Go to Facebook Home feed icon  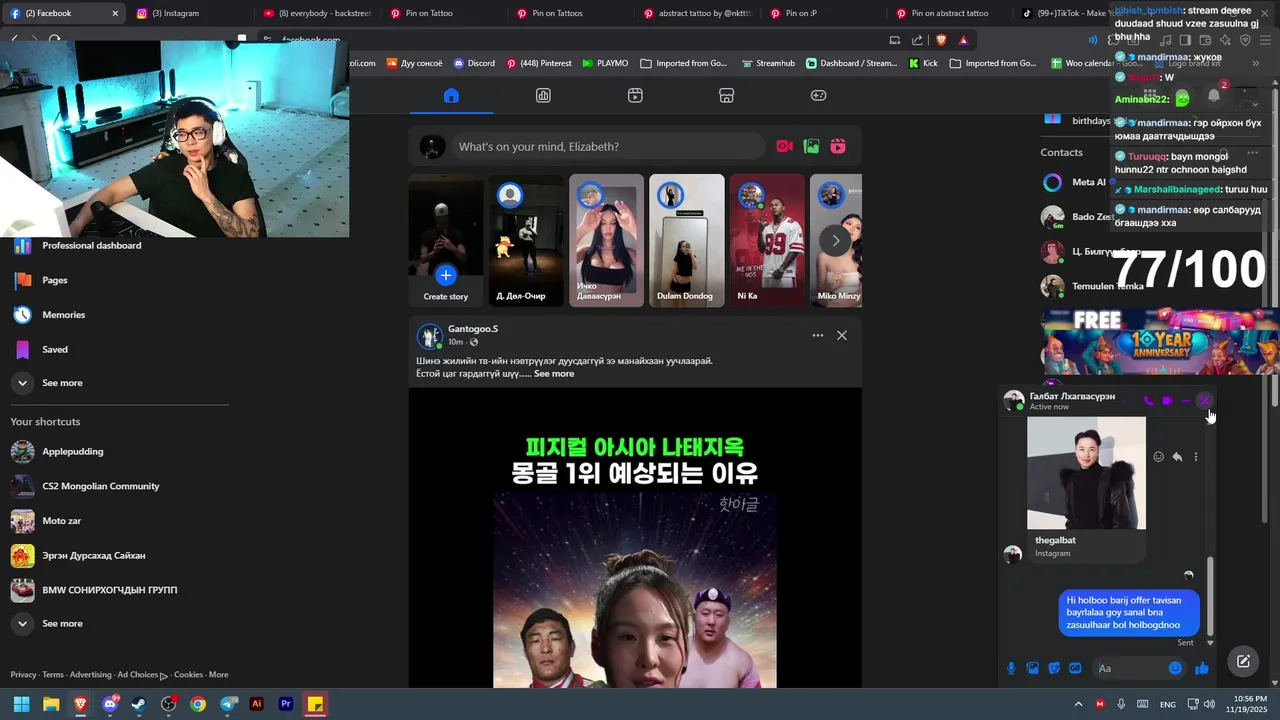click(451, 96)
